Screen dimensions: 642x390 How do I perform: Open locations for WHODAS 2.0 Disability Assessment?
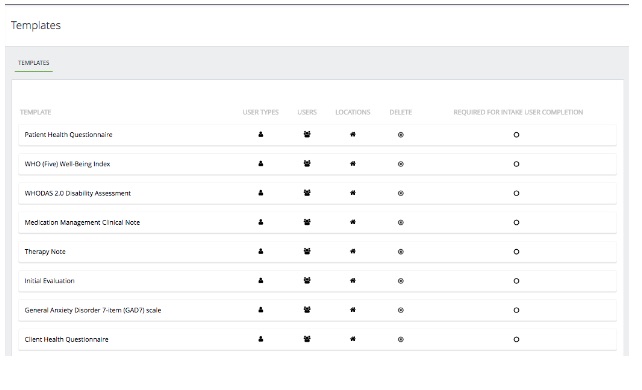[x=353, y=193]
